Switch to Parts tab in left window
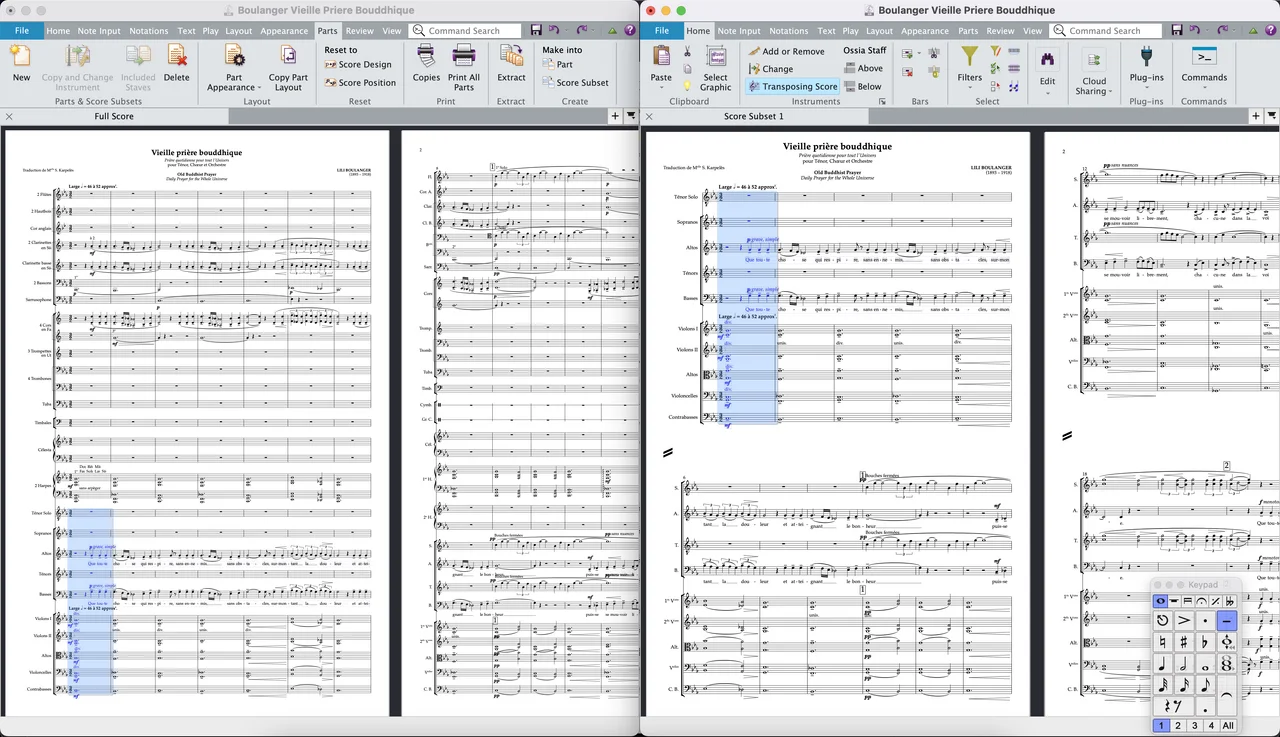Screen dimensions: 1280x737 (328, 31)
